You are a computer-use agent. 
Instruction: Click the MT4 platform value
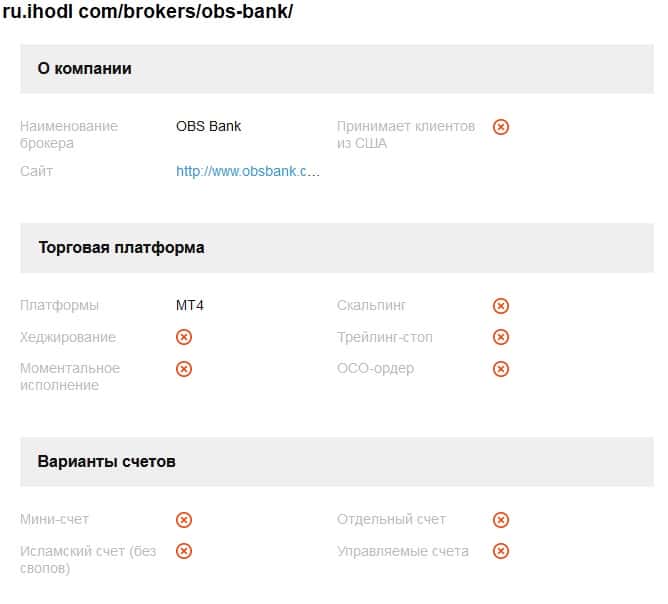pos(190,306)
